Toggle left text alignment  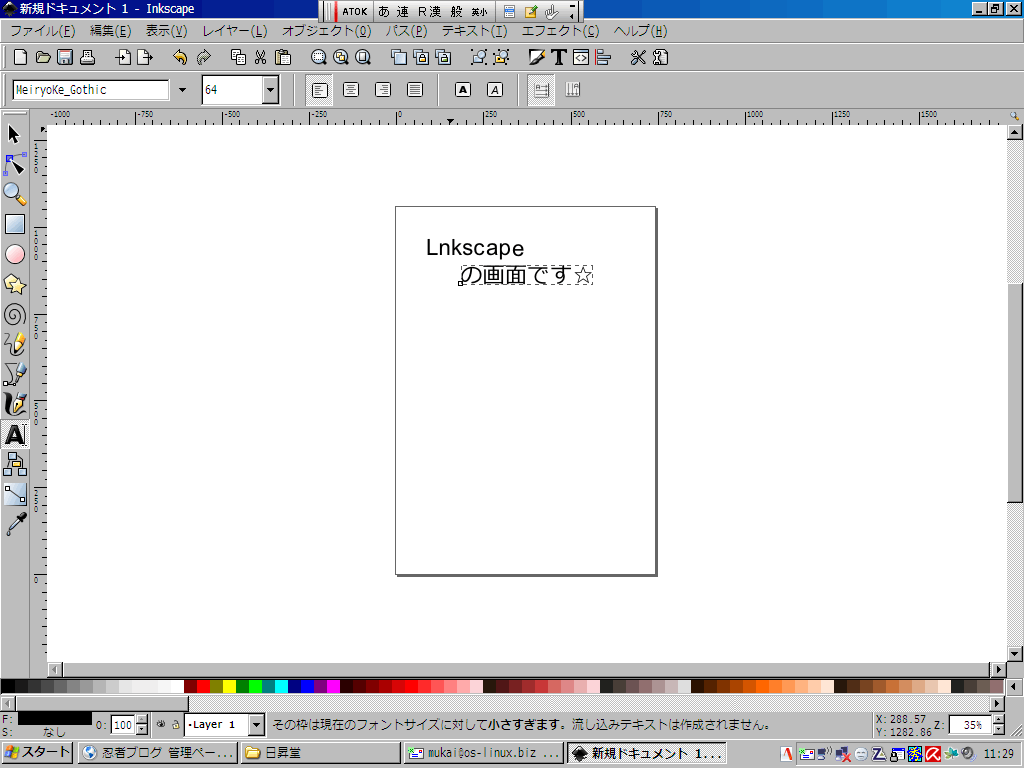319,90
